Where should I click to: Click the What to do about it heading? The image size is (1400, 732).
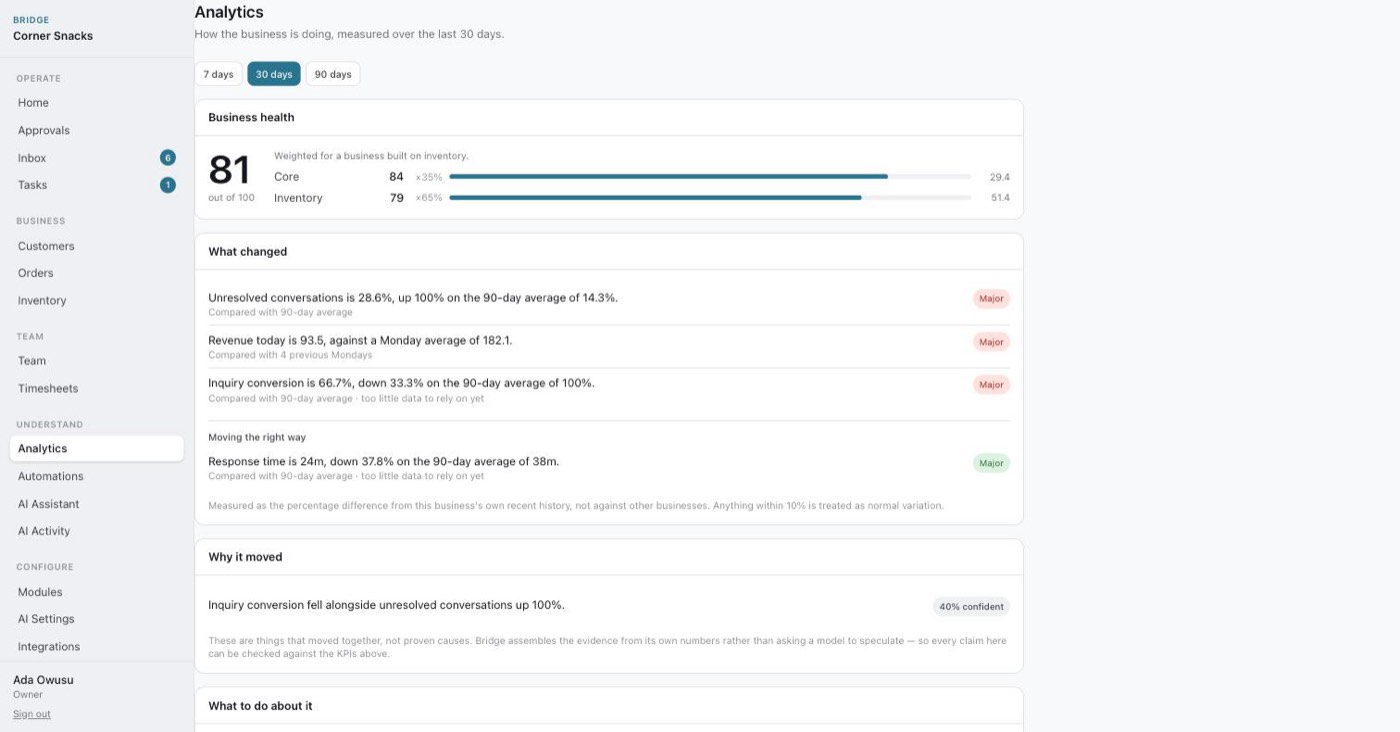coord(260,706)
